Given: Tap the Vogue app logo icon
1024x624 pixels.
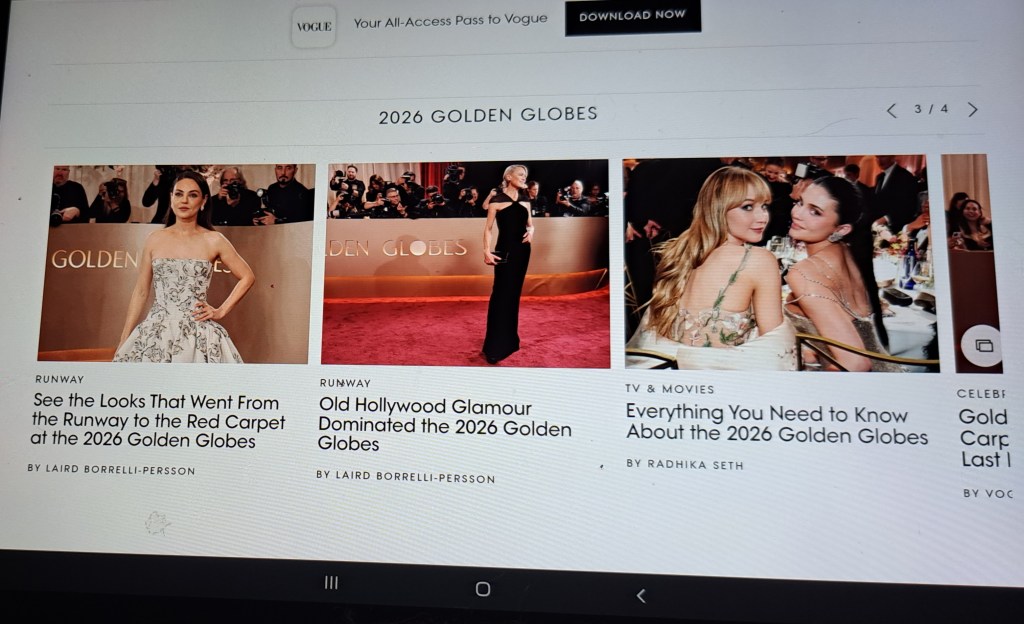Looking at the screenshot, I should [314, 27].
